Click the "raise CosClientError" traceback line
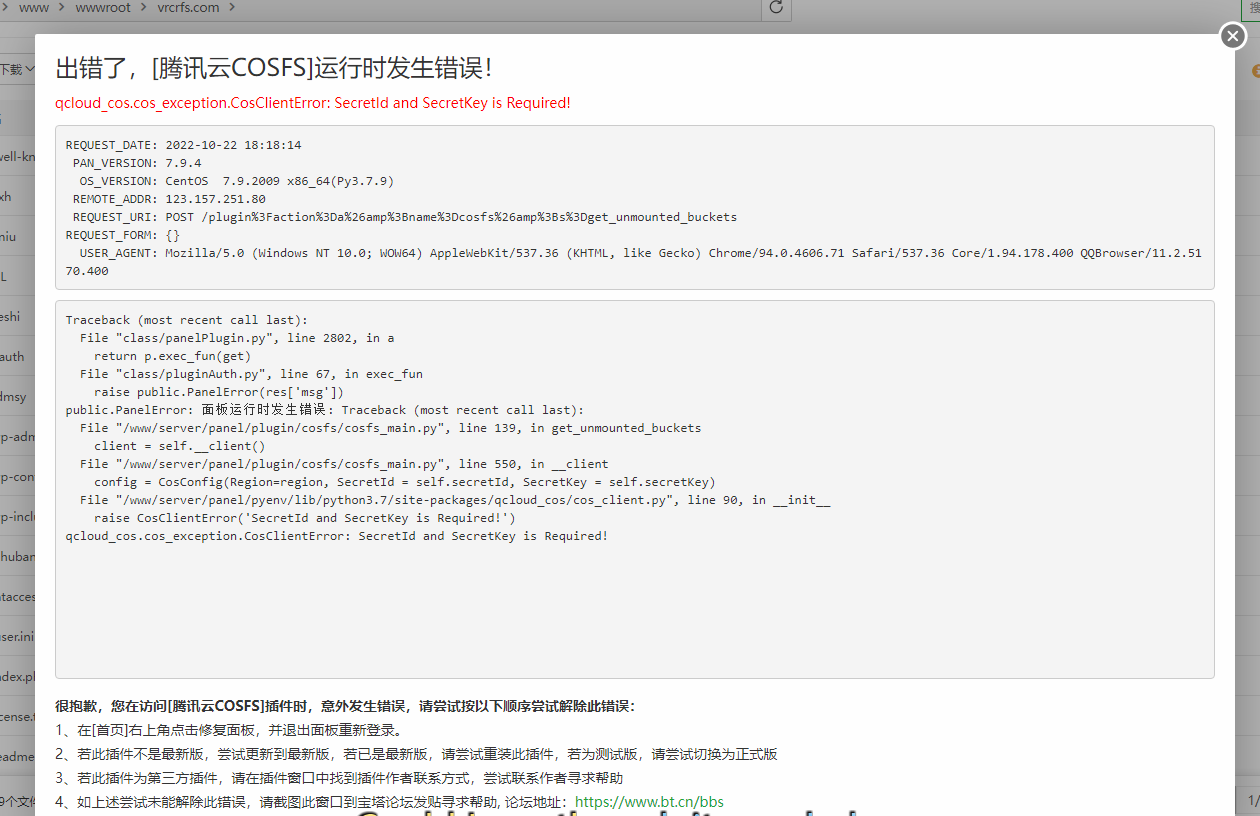 pos(305,518)
